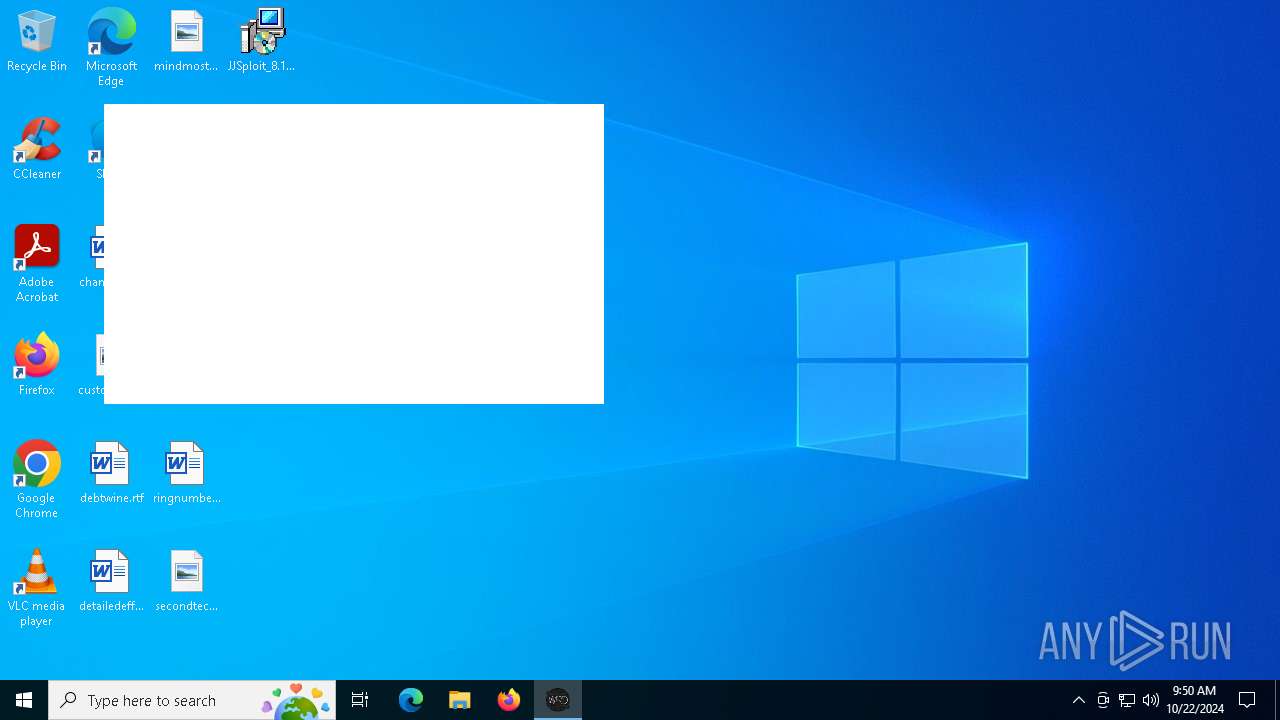Open the Adobe Acrobat desktop shortcut
Screen dimensions: 1280x720
pos(37,264)
